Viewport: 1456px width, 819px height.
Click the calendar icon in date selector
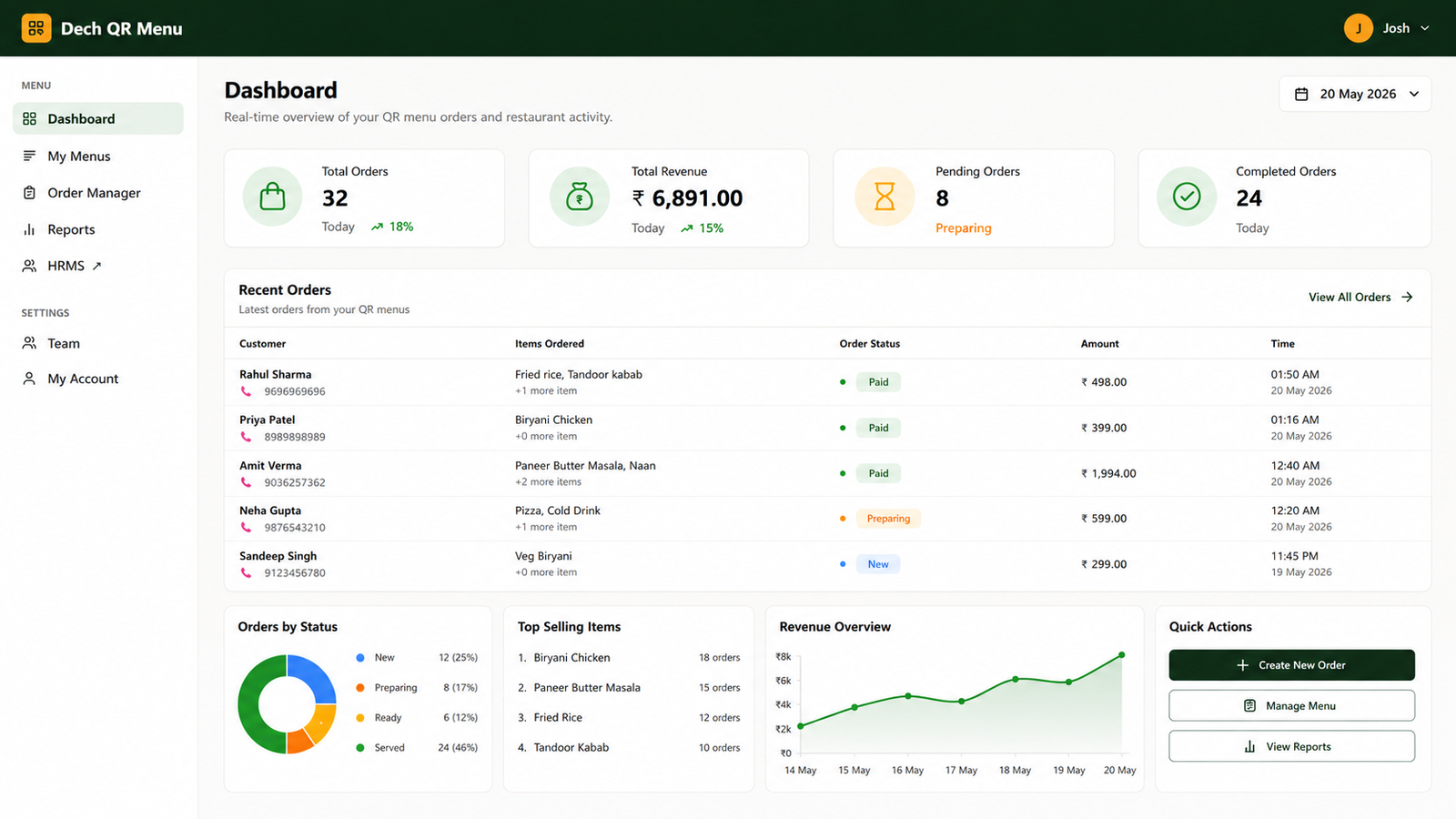pyautogui.click(x=1301, y=94)
